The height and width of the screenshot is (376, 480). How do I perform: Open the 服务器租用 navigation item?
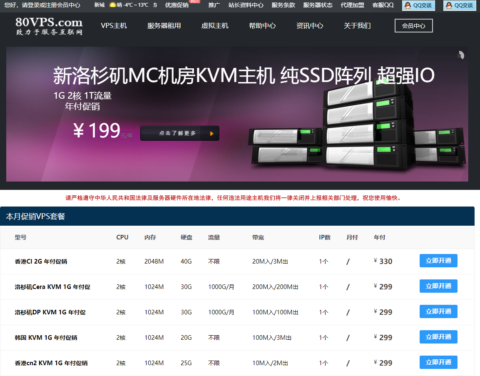pyautogui.click(x=164, y=26)
